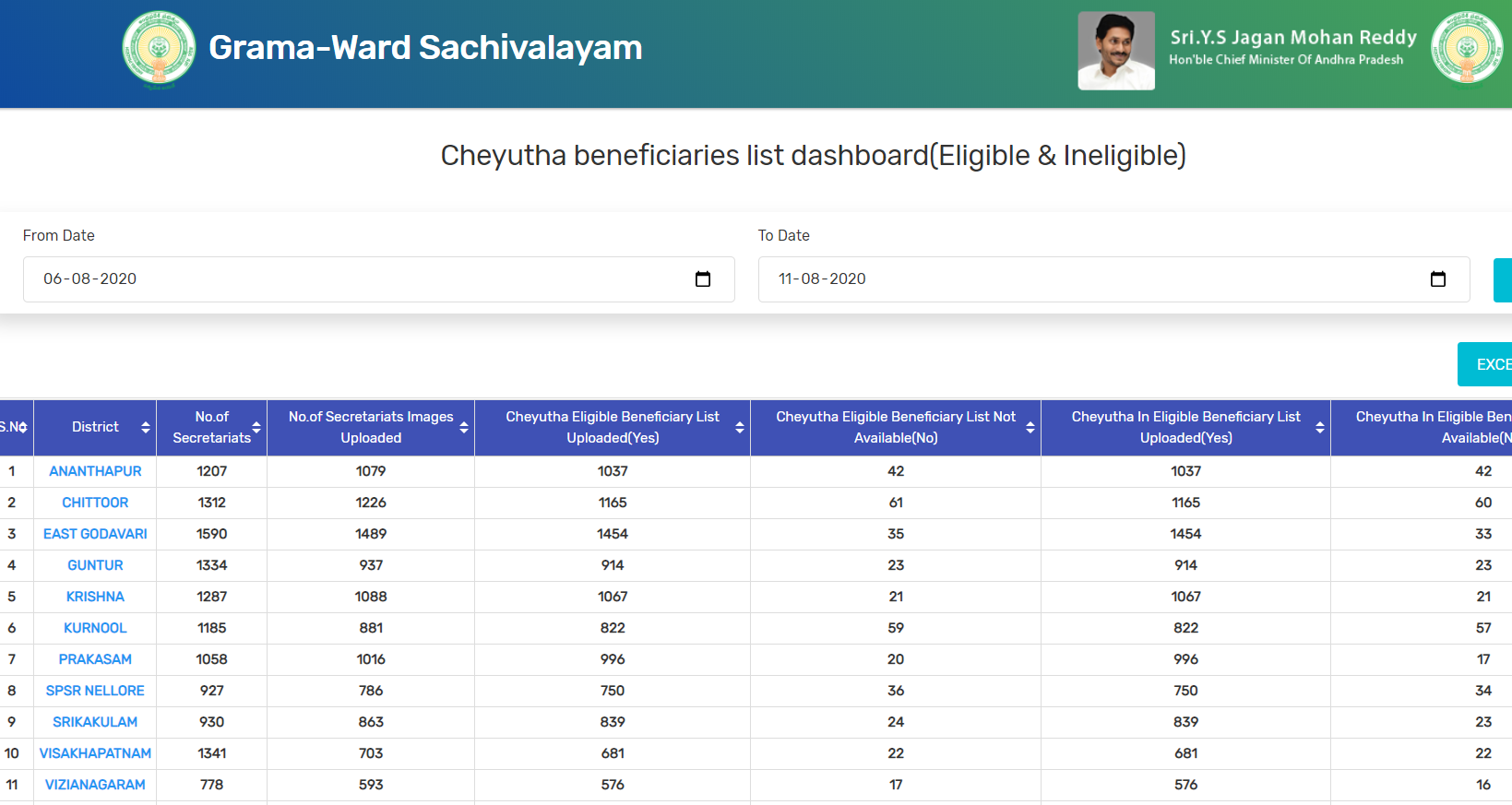Open the EAST GODAVARI district link
1512x805 pixels.
point(95,534)
